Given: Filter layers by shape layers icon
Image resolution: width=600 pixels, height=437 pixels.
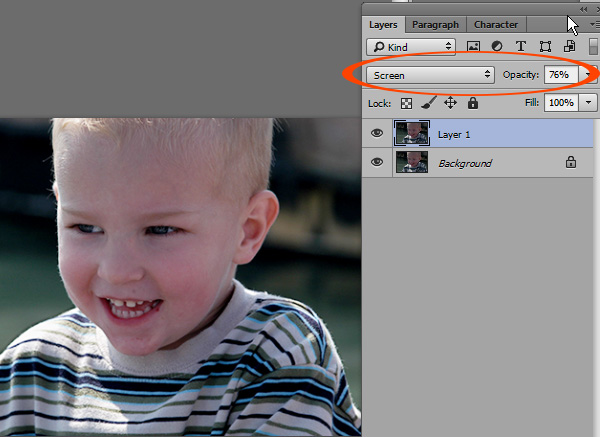Looking at the screenshot, I should coord(545,47).
